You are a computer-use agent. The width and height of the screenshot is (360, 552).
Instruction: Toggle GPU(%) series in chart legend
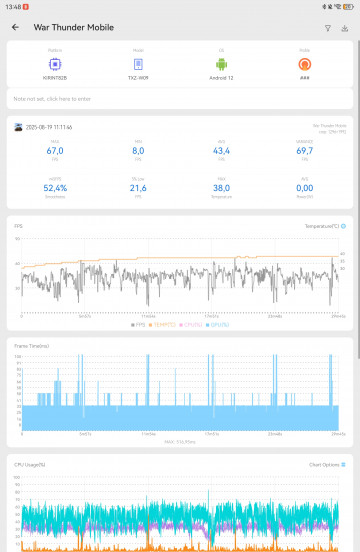click(x=217, y=325)
